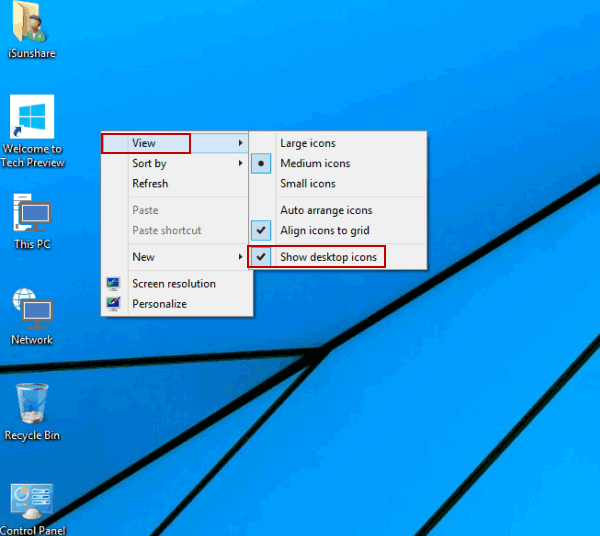
Task: Expand the Sort by submenu arrow
Action: coord(240,163)
